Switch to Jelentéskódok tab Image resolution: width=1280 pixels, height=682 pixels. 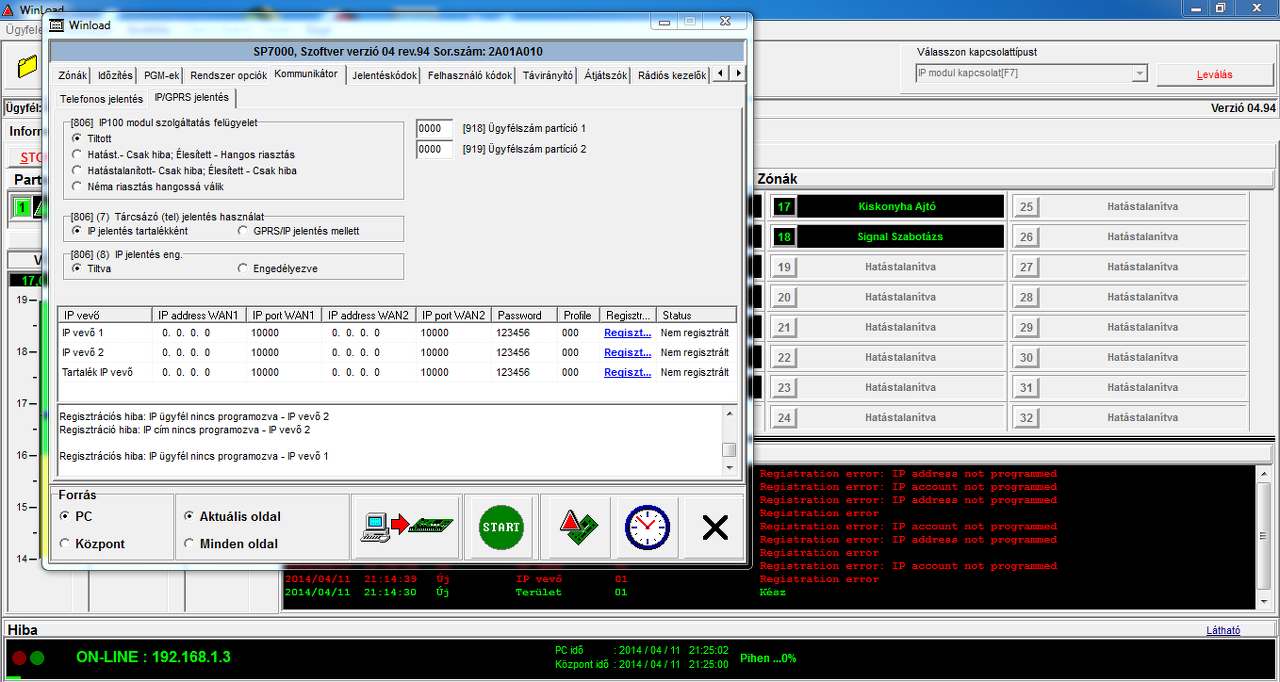click(385, 75)
